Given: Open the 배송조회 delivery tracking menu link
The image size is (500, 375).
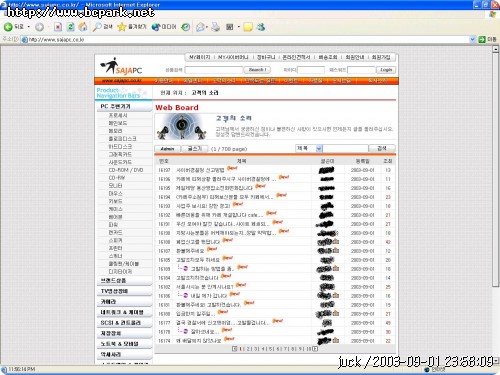Looking at the screenshot, I should click(328, 57).
